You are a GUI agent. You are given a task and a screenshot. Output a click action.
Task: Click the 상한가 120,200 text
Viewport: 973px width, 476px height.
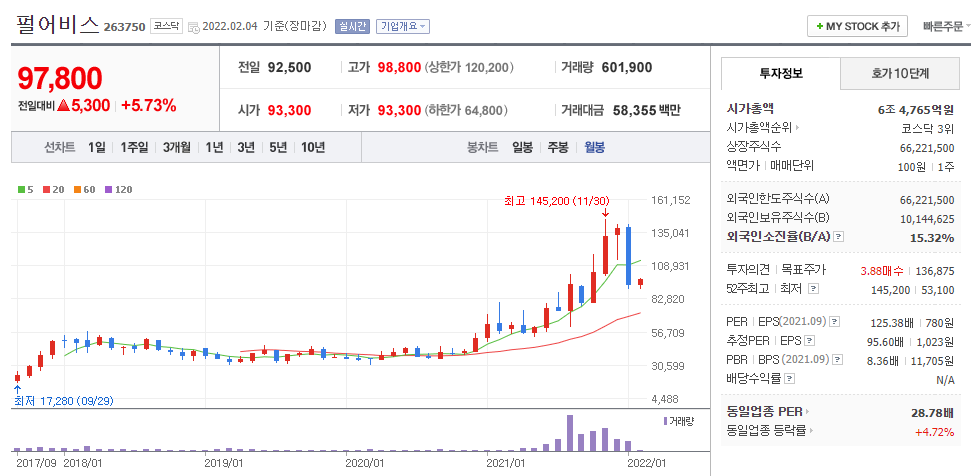click(x=469, y=68)
